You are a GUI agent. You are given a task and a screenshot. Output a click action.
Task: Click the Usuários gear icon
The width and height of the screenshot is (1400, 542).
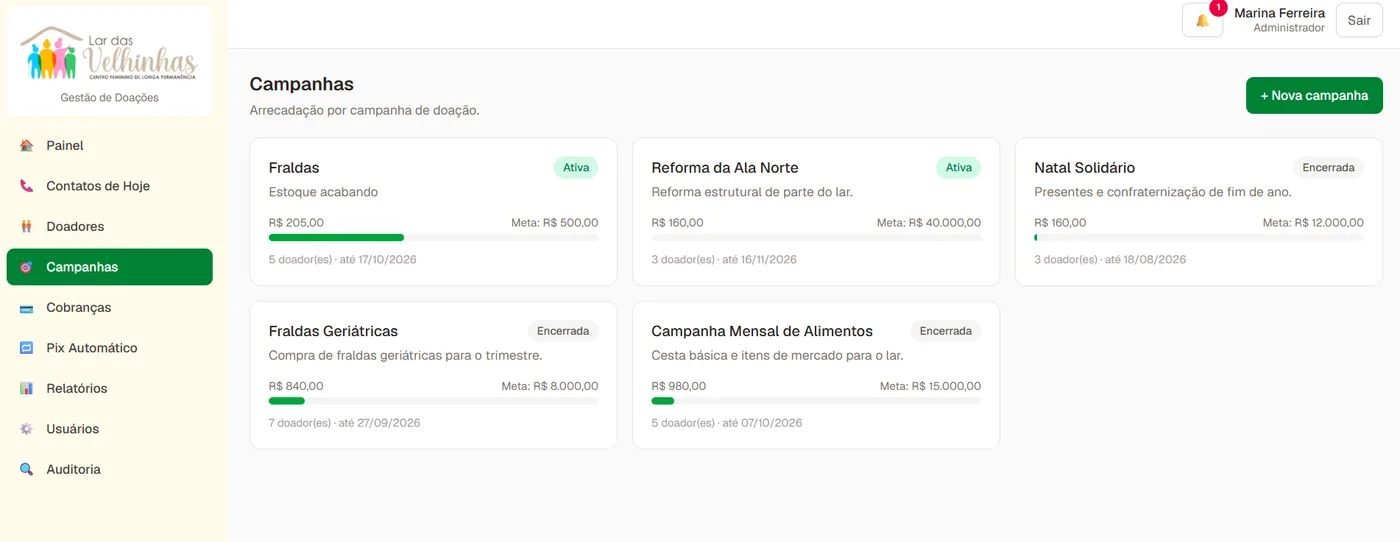27,429
